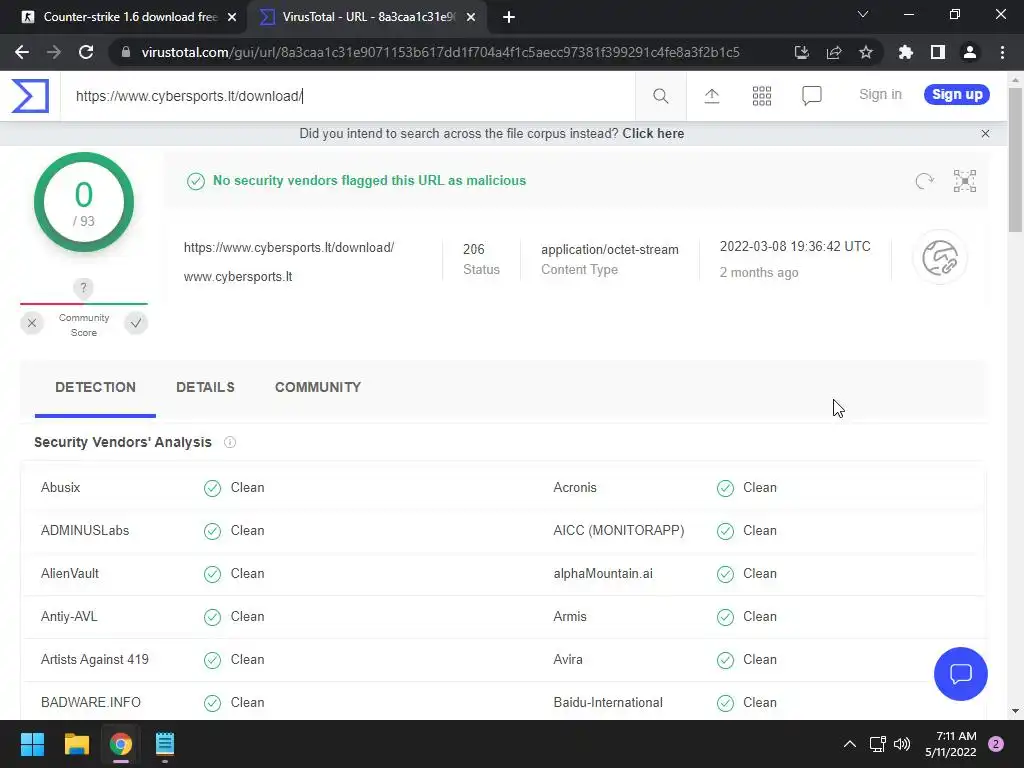Click the install/download page icon
Image resolution: width=1024 pixels, height=768 pixels.
pos(801,52)
